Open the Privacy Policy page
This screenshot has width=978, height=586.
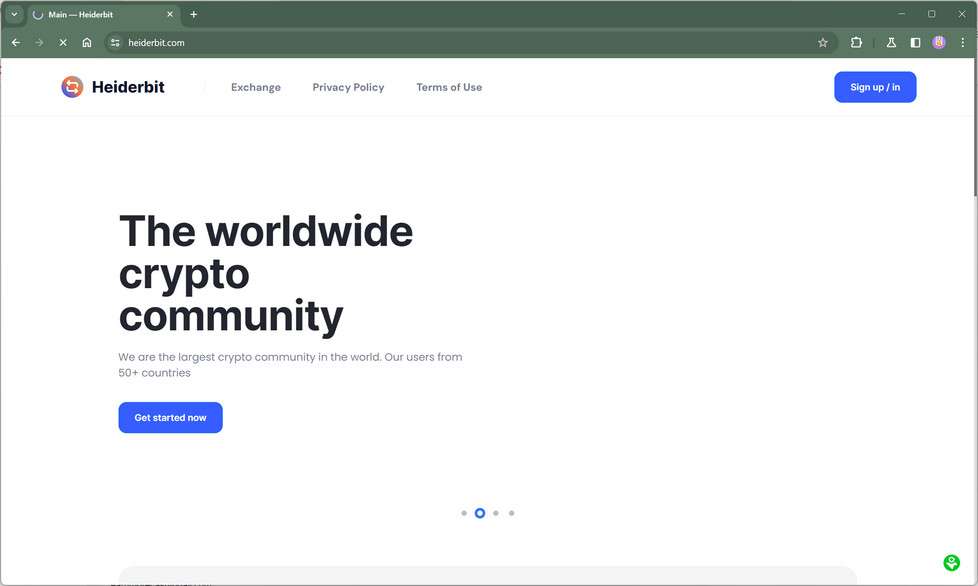tap(348, 87)
